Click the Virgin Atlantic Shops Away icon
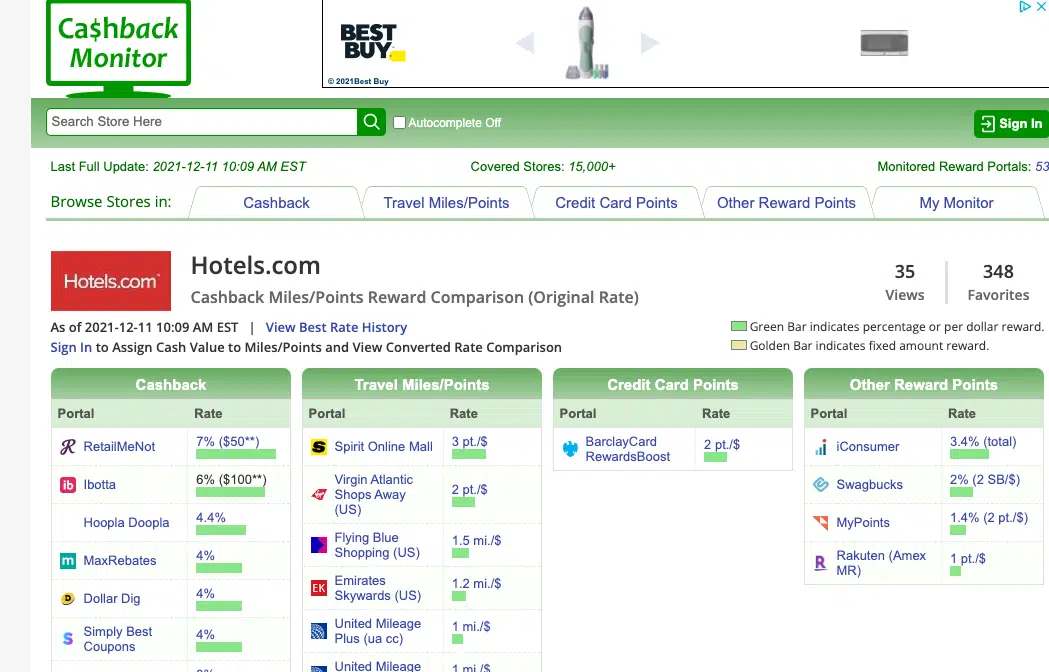This screenshot has width=1049, height=672. pyautogui.click(x=319, y=495)
